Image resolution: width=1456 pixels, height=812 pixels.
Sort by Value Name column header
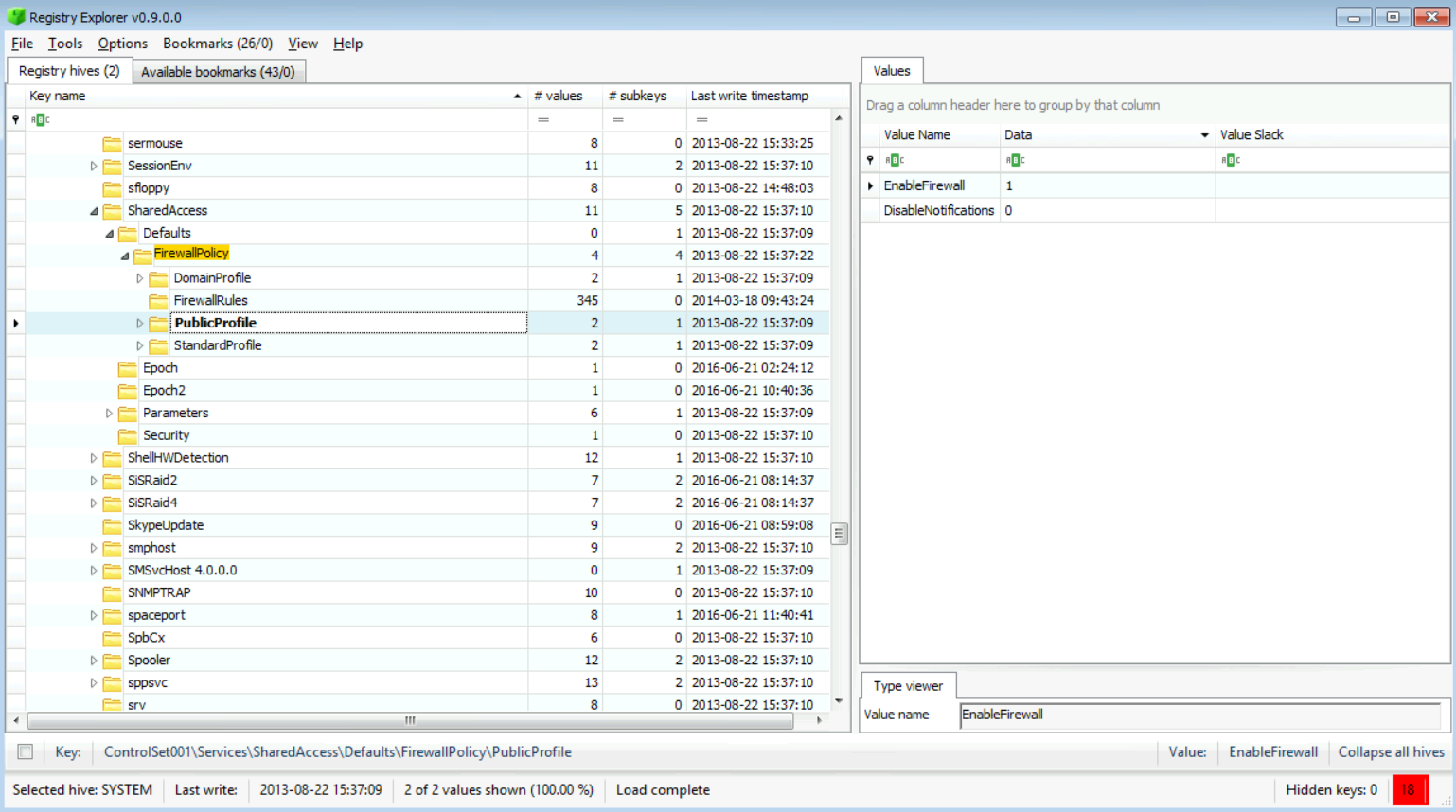(938, 134)
